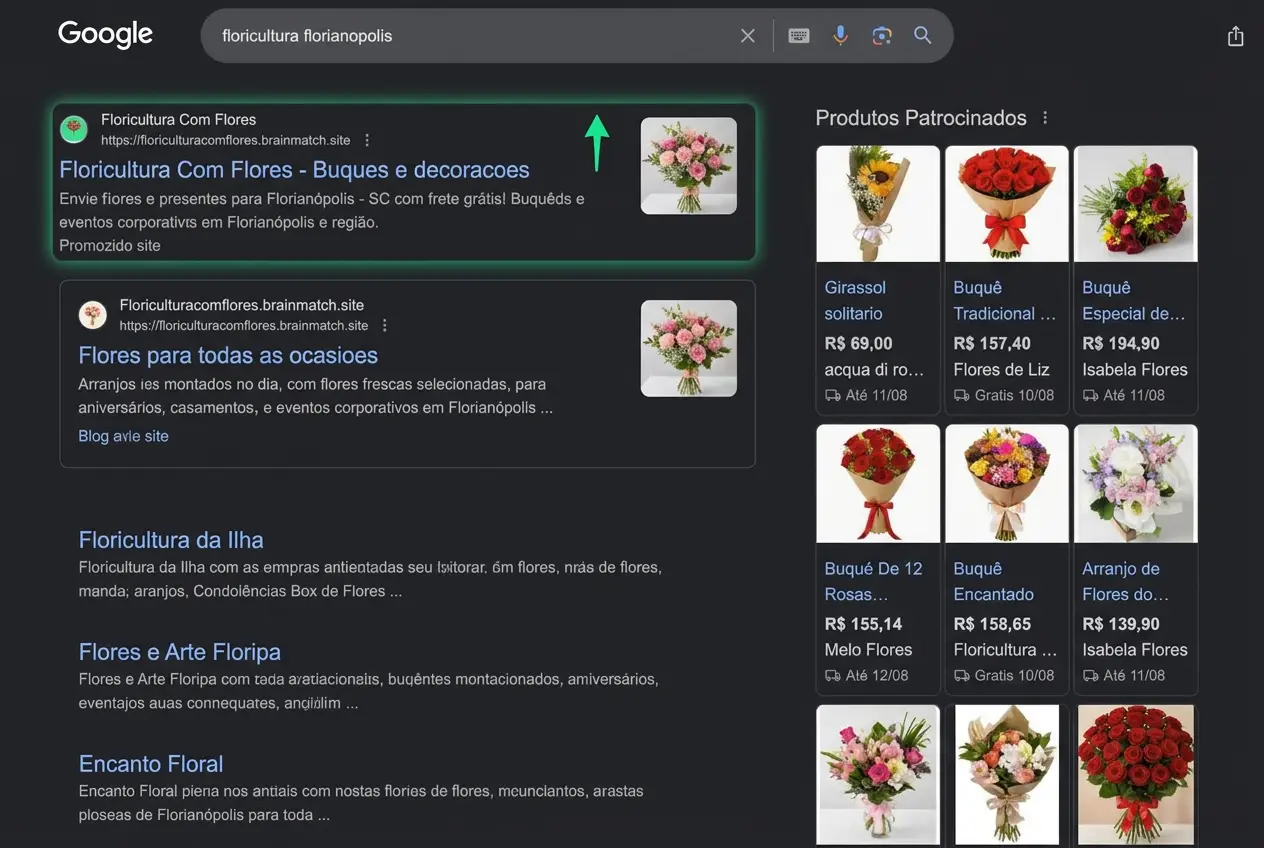Open Floricultura da Ilha result
Screen dimensions: 1264x848
tap(171, 540)
